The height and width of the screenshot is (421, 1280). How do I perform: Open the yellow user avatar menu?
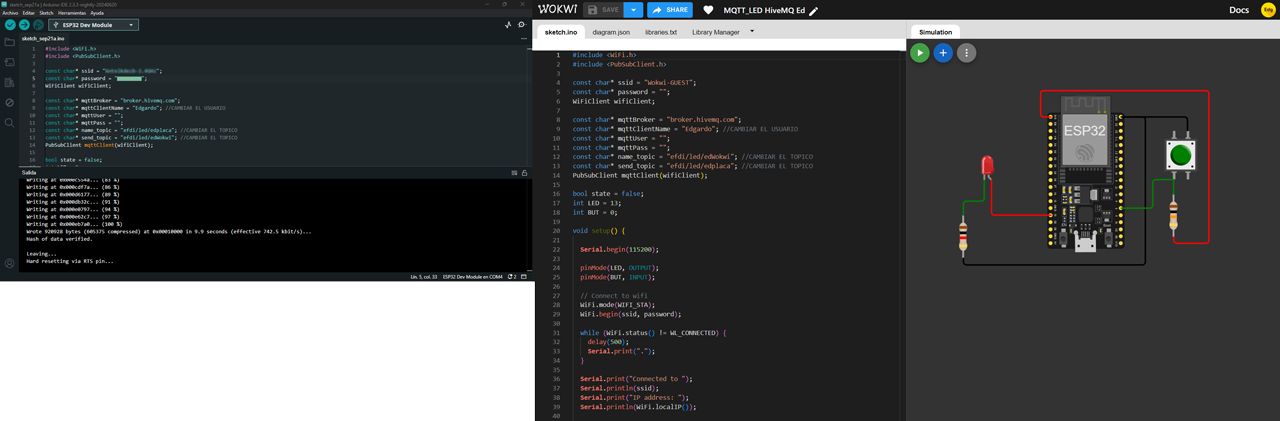click(1268, 10)
